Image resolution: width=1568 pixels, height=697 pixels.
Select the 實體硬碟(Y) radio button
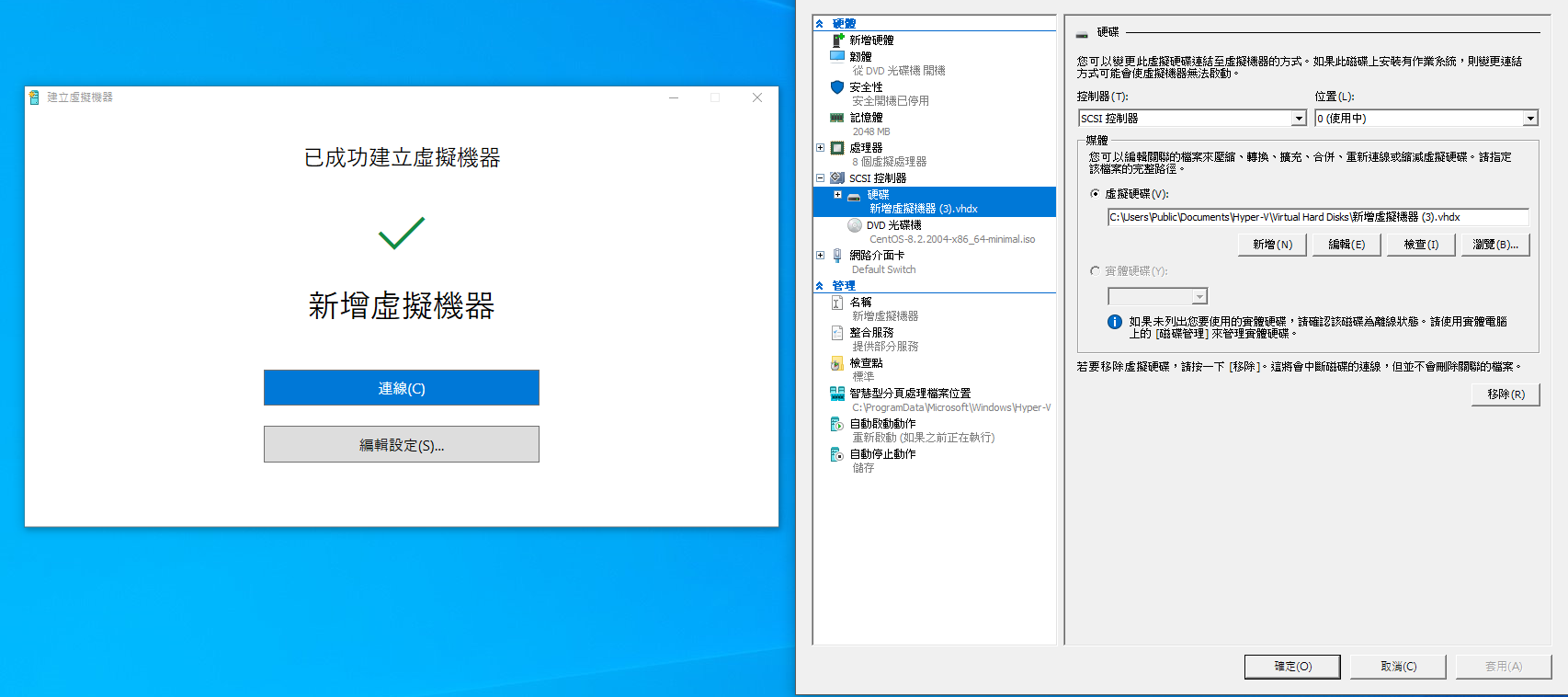[1095, 271]
